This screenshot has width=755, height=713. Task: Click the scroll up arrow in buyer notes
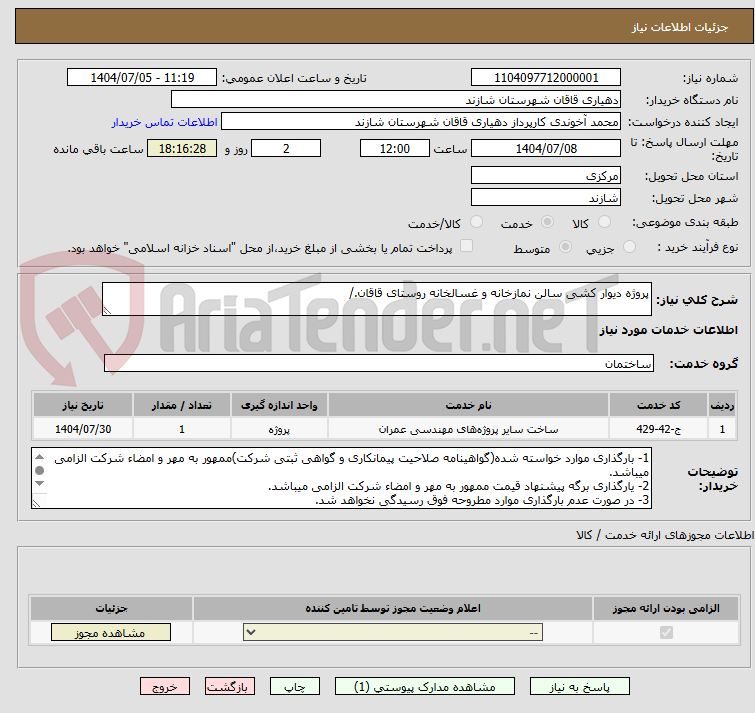click(40, 457)
